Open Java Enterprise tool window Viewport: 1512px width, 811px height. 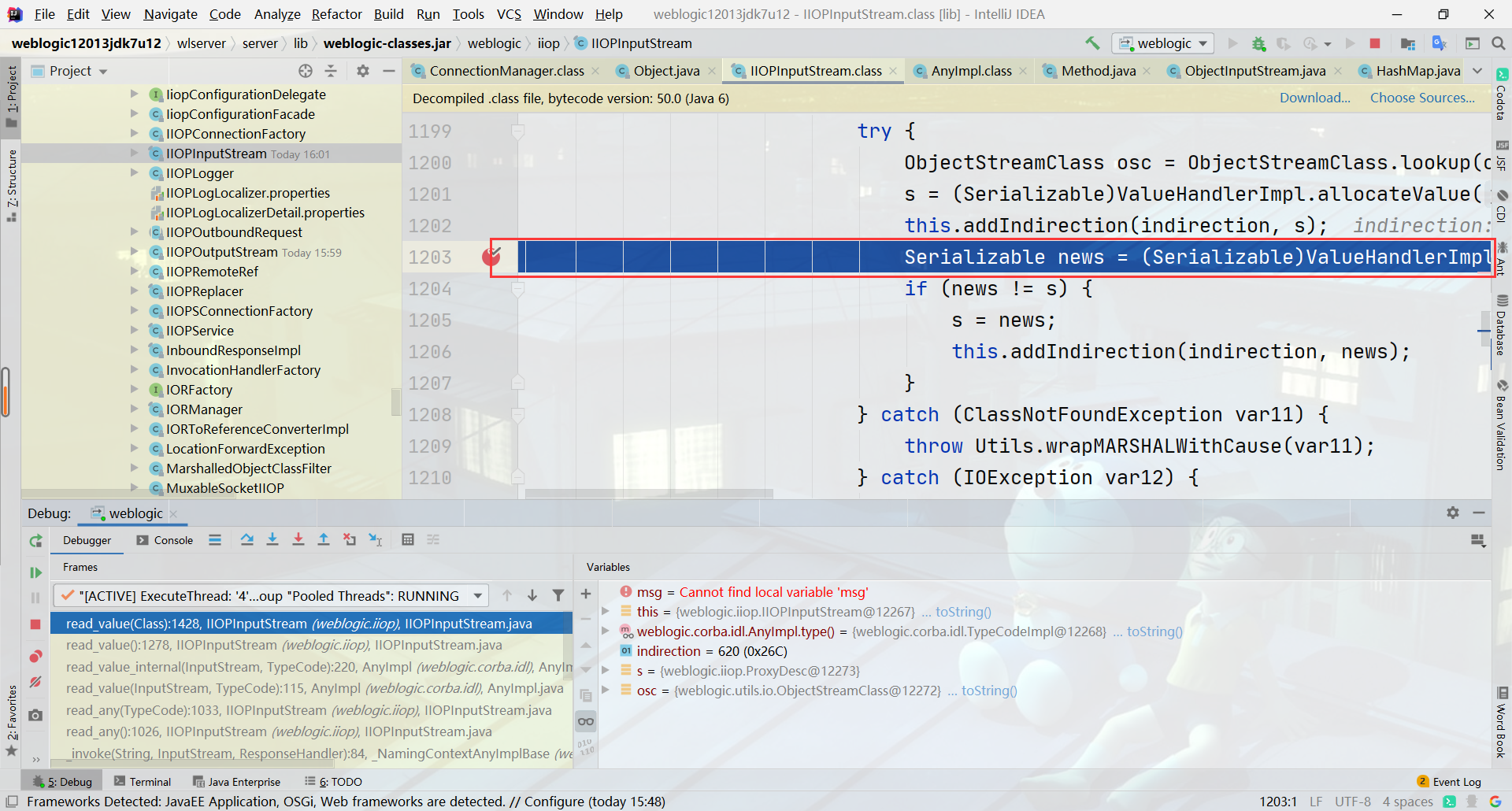tap(236, 782)
